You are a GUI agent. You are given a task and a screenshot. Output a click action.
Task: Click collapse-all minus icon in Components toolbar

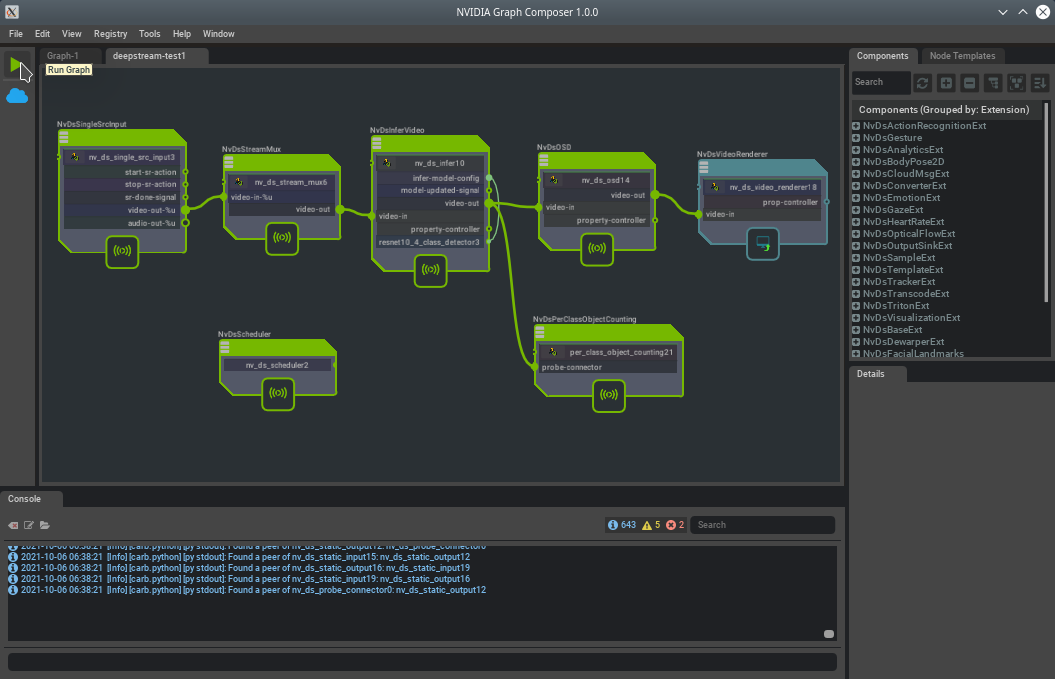(969, 82)
